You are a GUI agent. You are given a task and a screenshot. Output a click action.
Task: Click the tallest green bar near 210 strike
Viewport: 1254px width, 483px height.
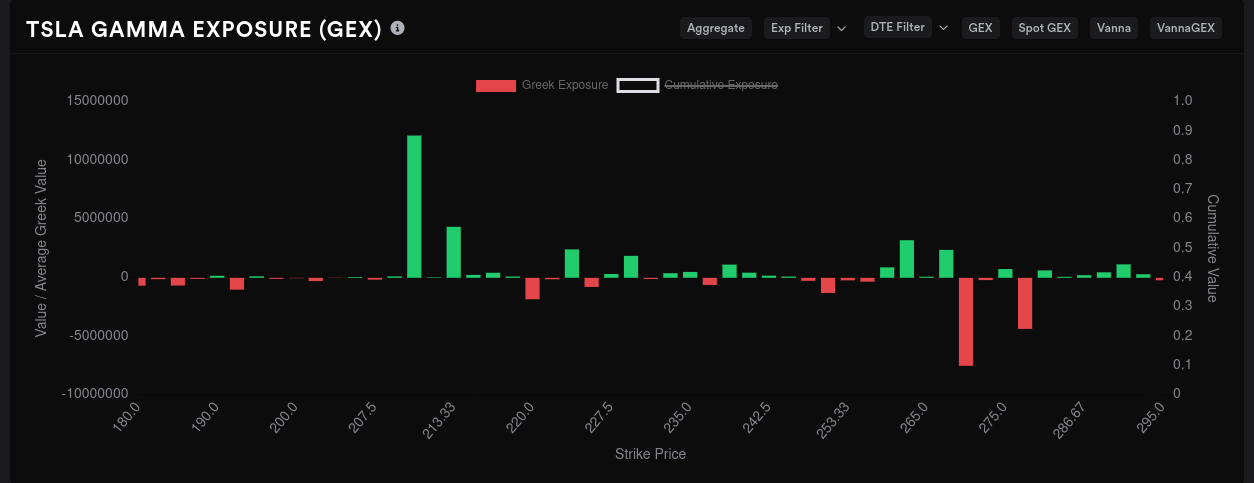coord(414,206)
